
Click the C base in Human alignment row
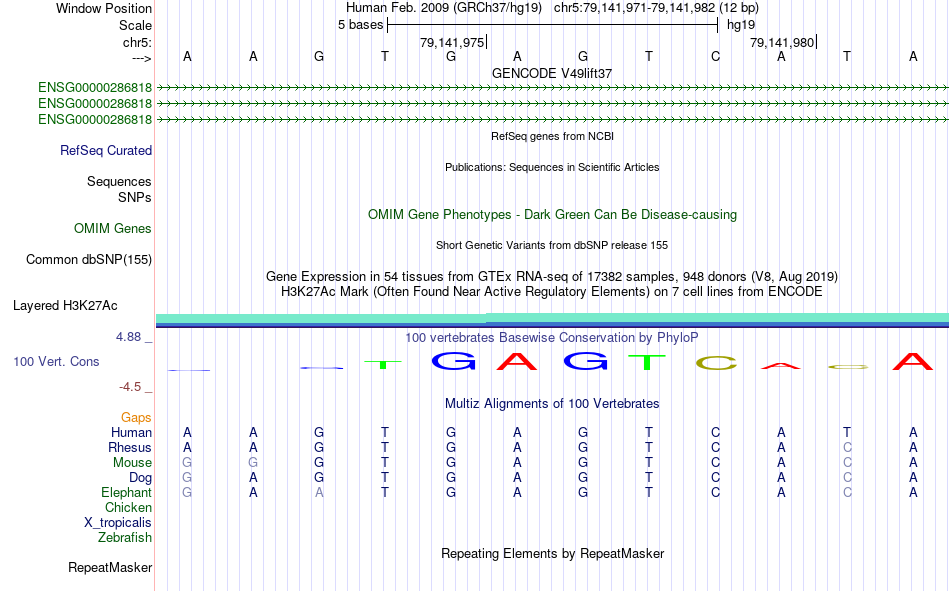coord(716,432)
